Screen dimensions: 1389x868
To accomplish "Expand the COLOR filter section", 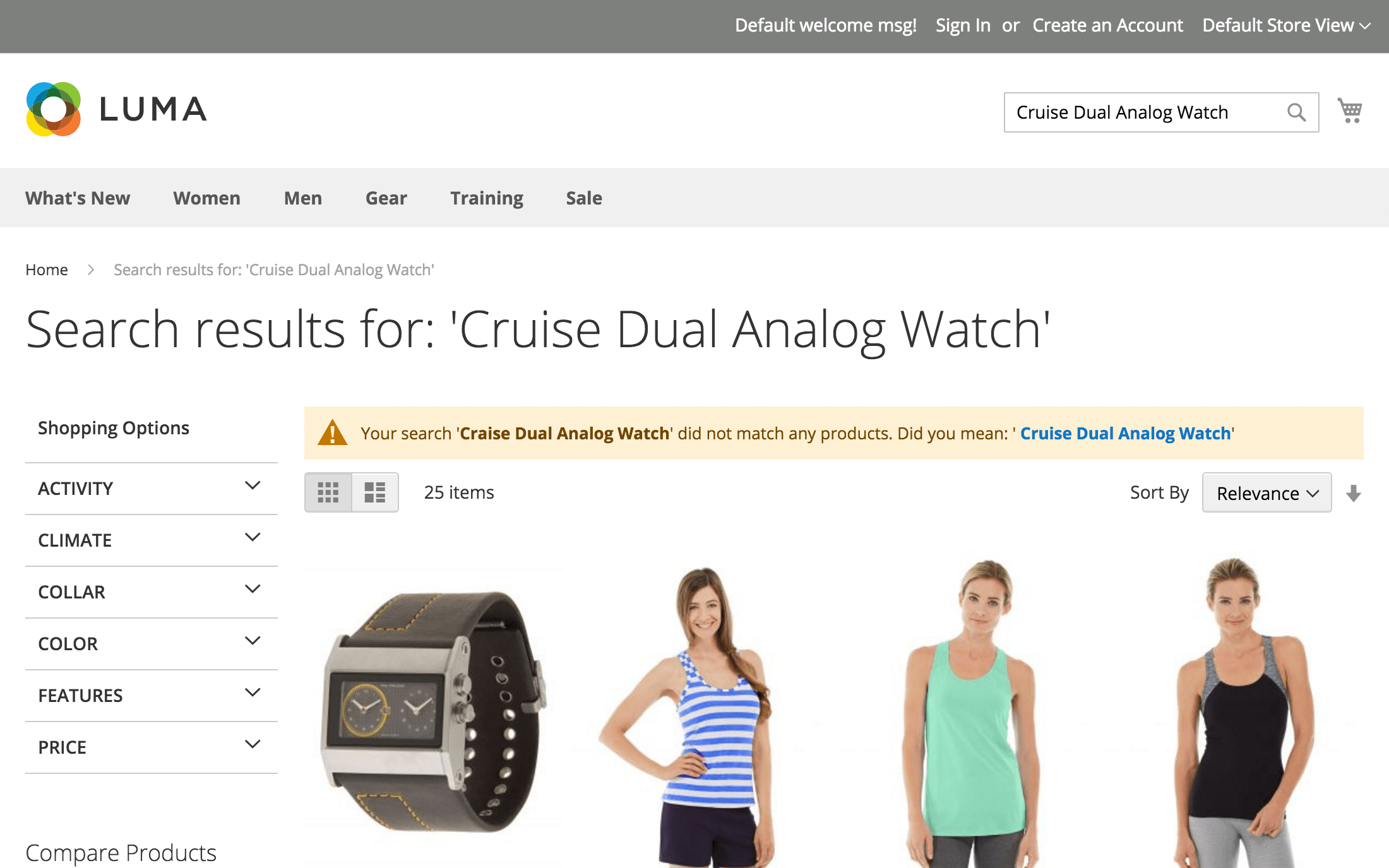I will pos(152,644).
